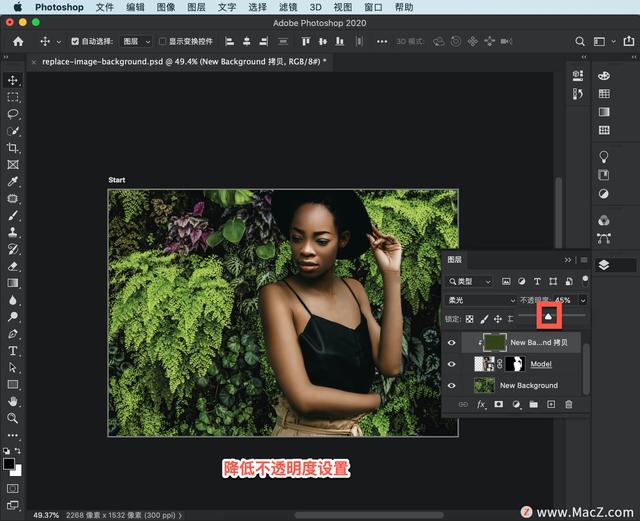Select the Spot Healing Brush tool
Viewport: 640px width, 521px height.
(x=13, y=198)
